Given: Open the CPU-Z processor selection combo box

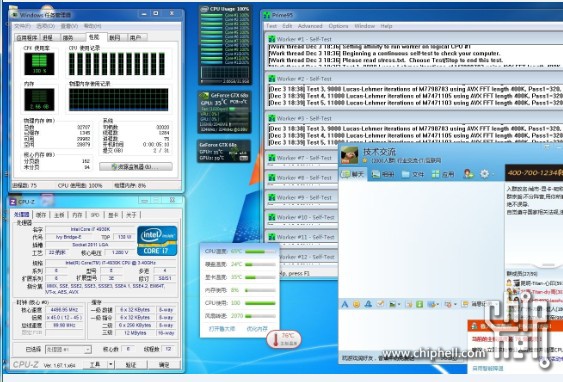Looking at the screenshot, I should (68, 349).
